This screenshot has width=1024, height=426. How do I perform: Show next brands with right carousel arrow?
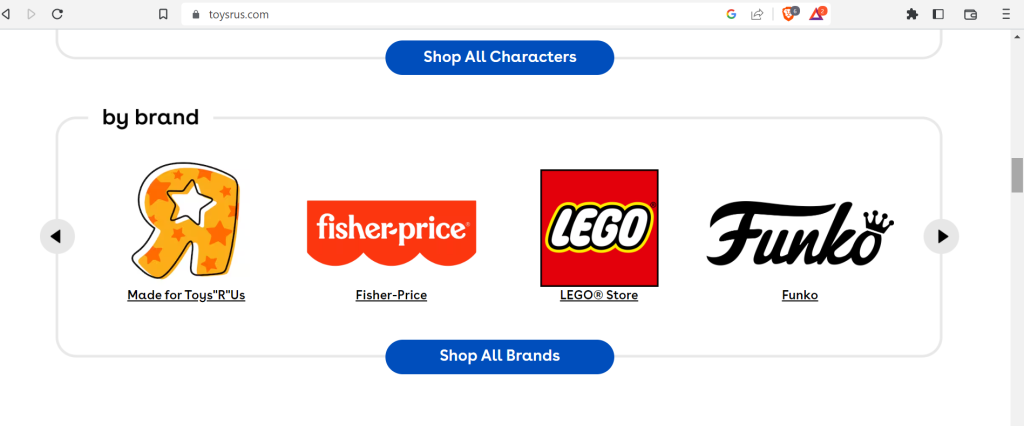[x=941, y=236]
